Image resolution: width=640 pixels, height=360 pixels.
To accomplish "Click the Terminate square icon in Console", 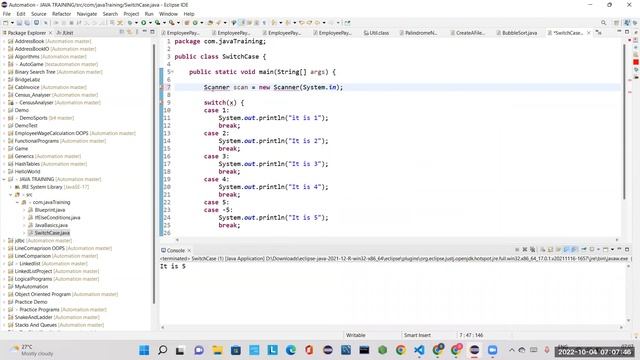I will click(517, 249).
